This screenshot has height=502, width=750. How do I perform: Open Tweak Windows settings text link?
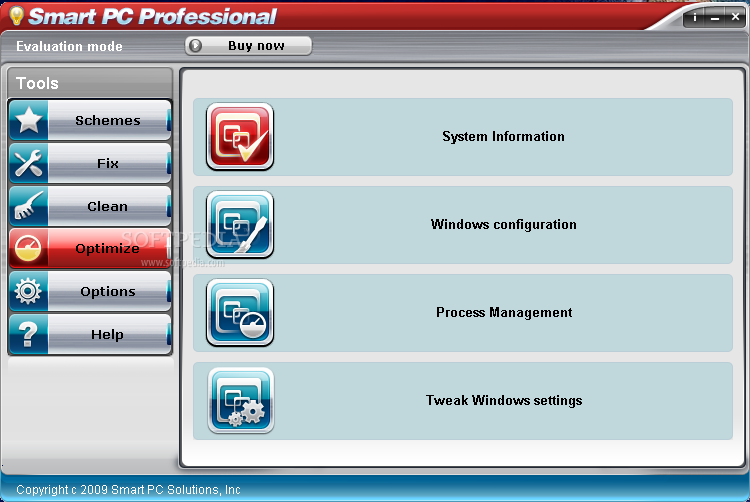pyautogui.click(x=504, y=401)
